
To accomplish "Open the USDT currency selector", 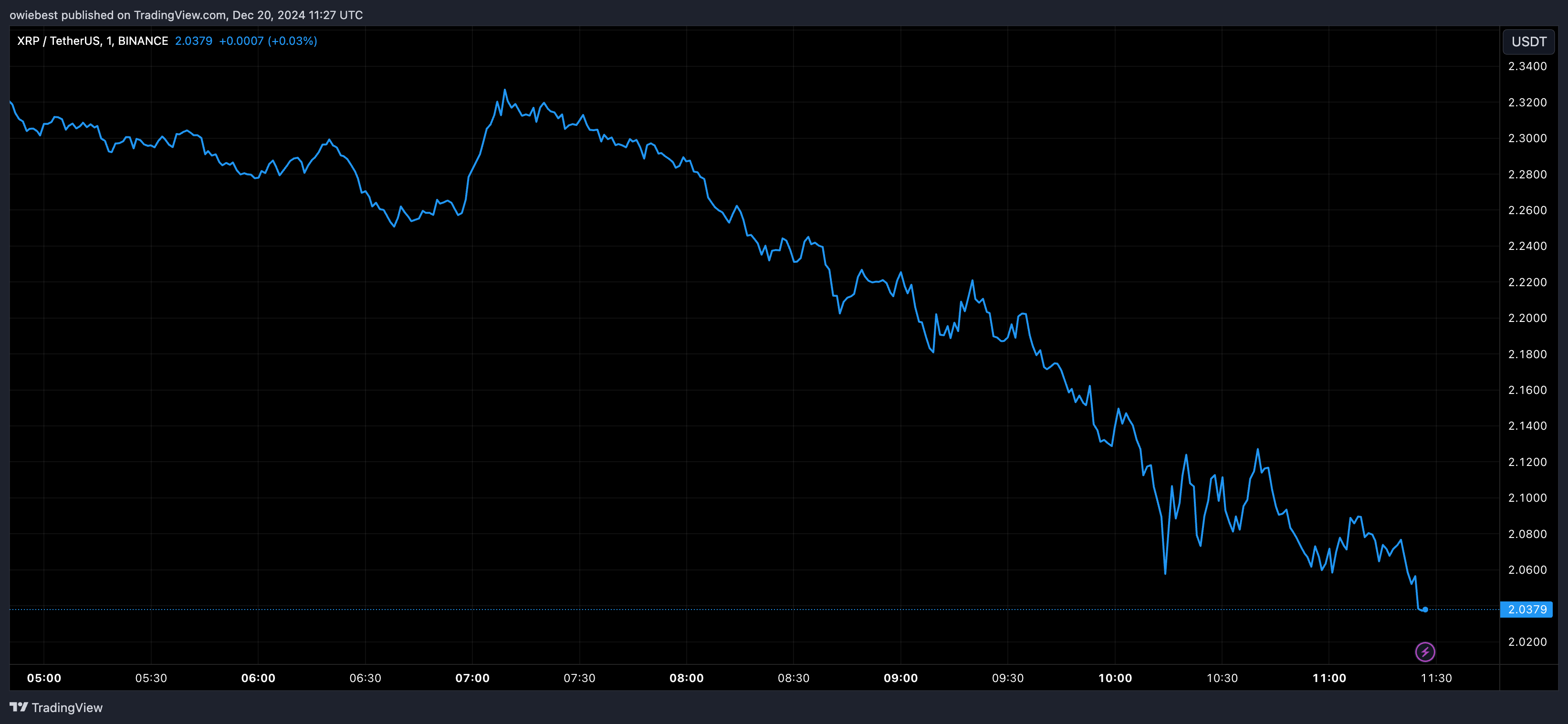I will coord(1528,41).
